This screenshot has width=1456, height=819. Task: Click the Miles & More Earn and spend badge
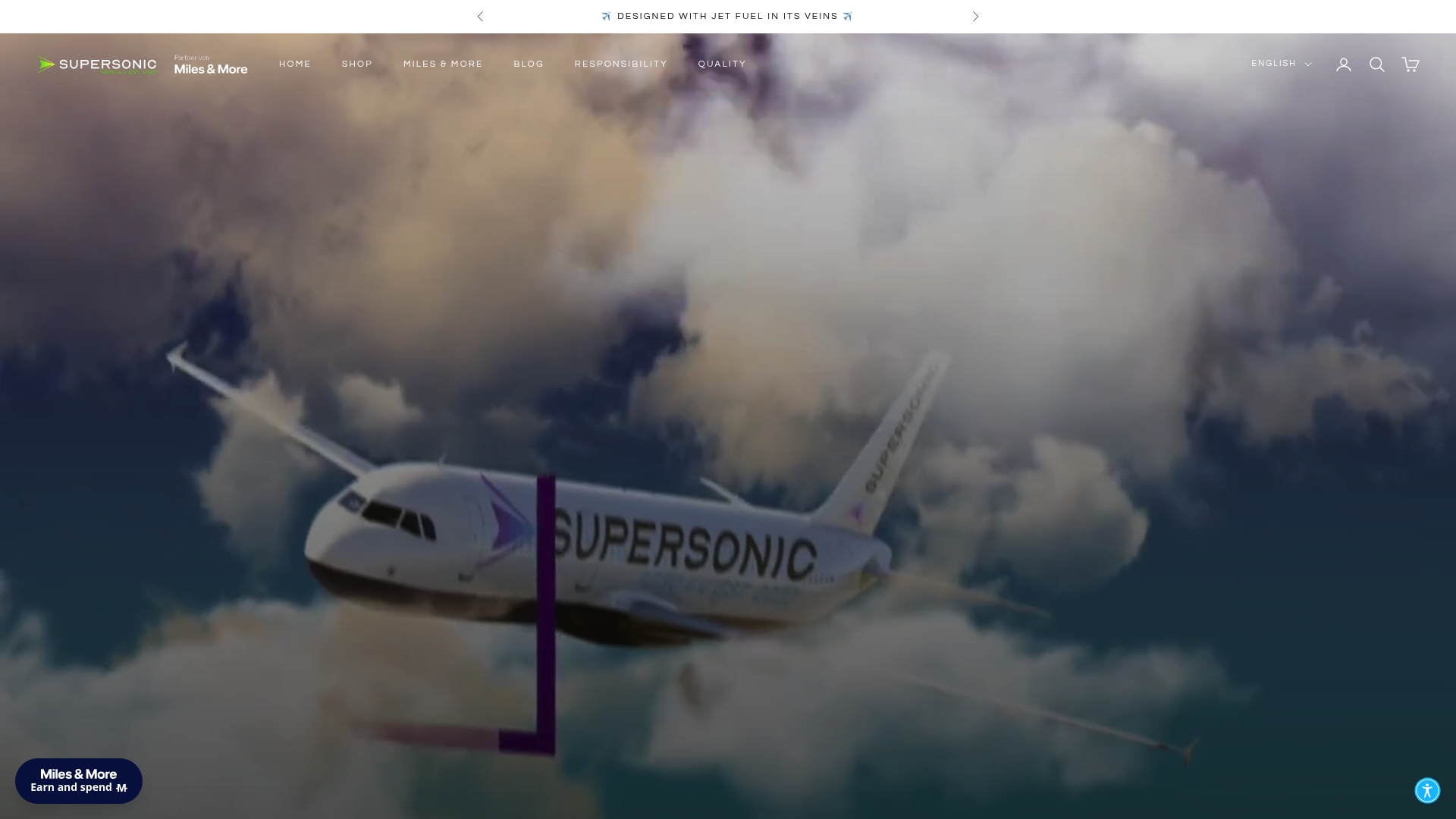(x=78, y=780)
